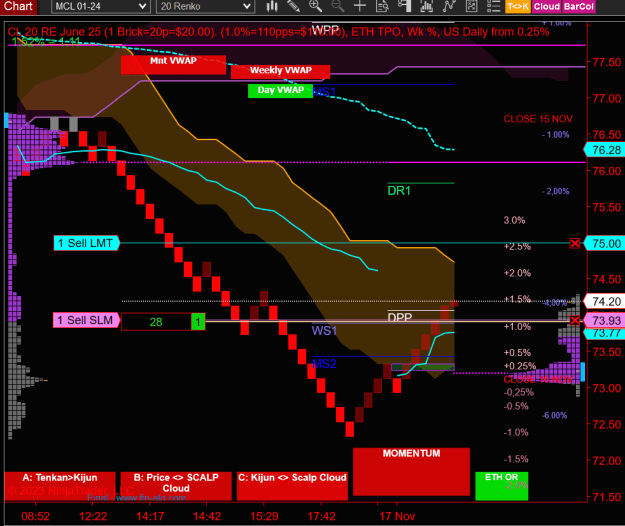The width and height of the screenshot is (625, 526).
Task: Click the C: Kijun <> Scalp Cloud box
Action: (292, 486)
